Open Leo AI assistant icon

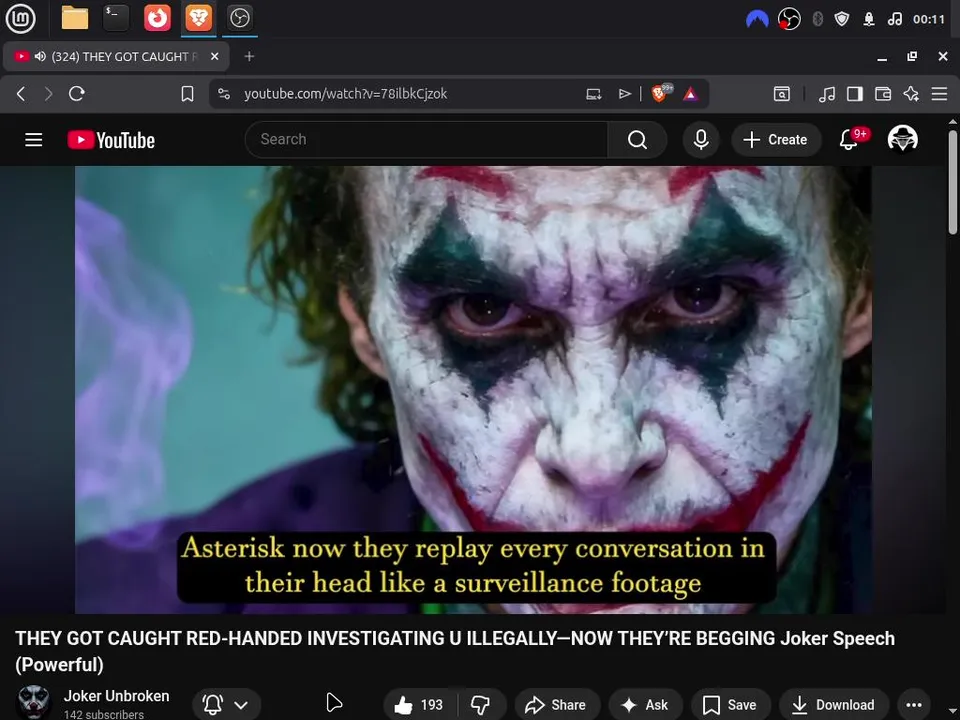tap(911, 94)
